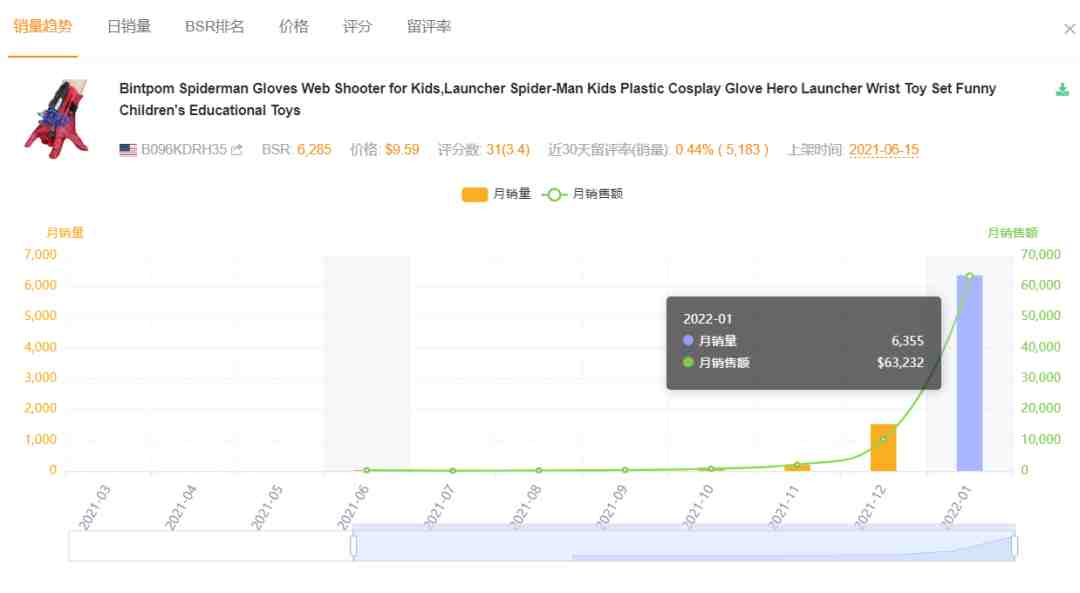Open the Bintpom Spiderman Gloves product title

click(x=557, y=99)
